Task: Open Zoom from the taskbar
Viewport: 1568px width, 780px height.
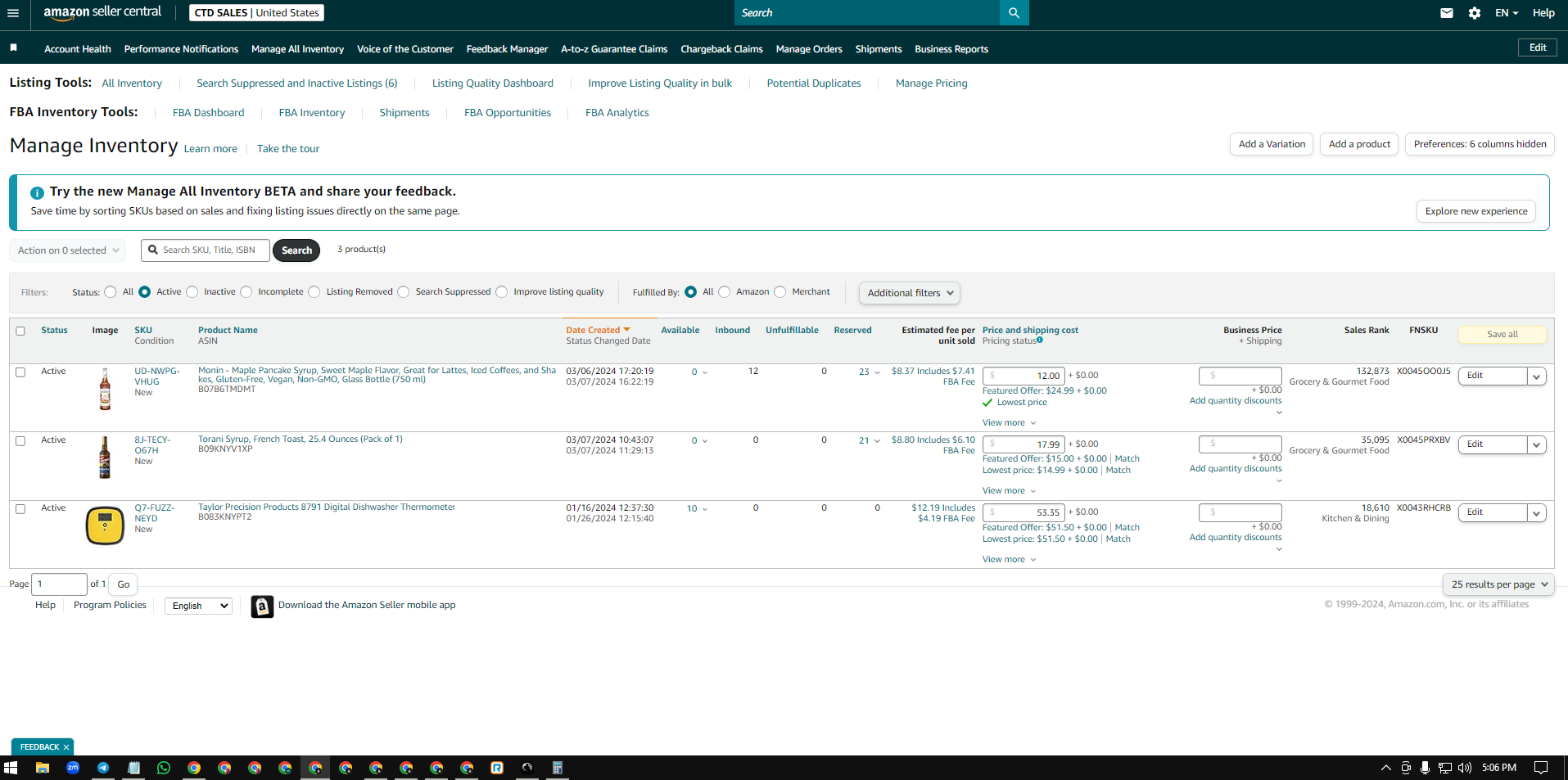Action: (73, 768)
